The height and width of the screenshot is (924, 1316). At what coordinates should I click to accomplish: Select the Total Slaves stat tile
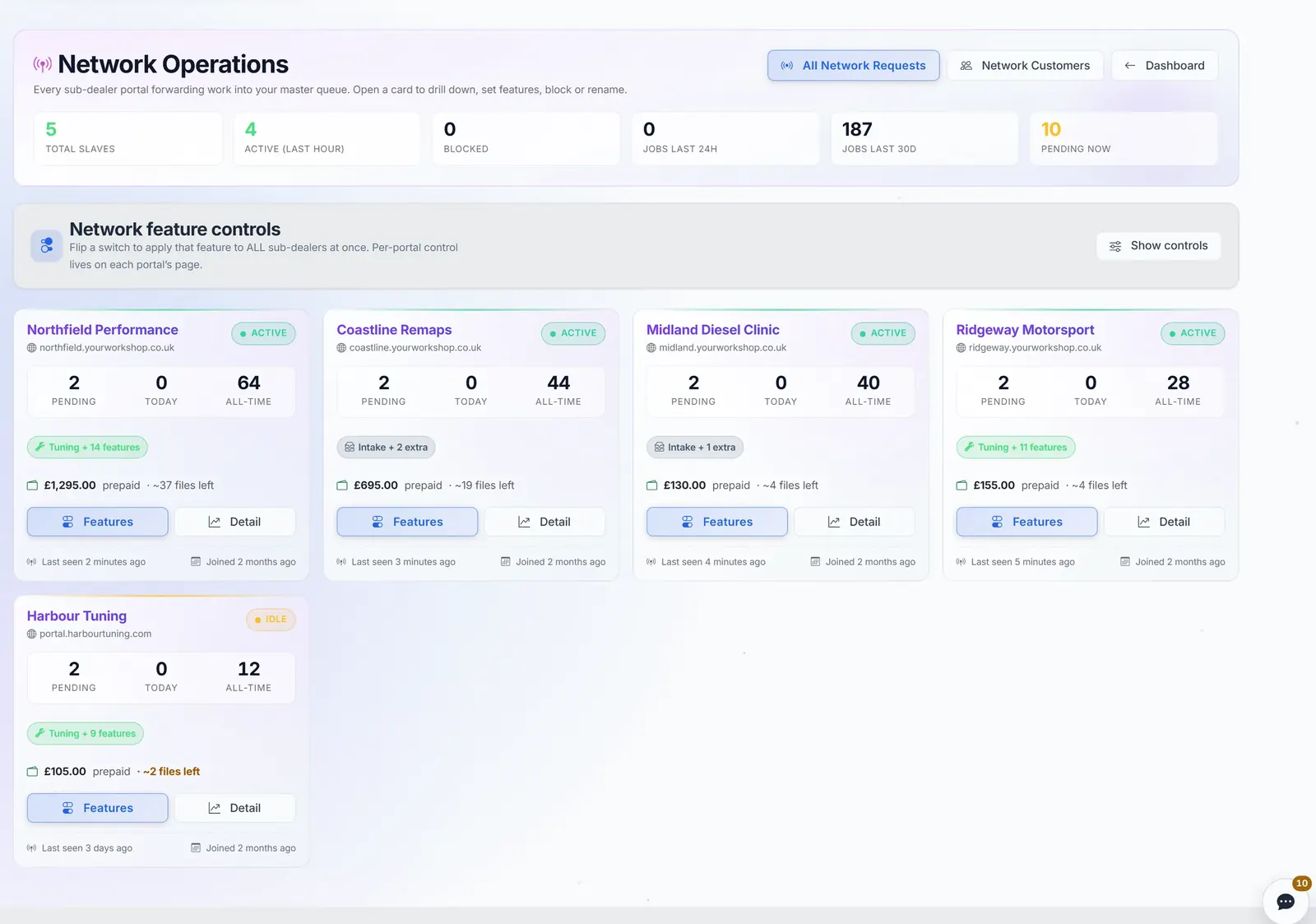pyautogui.click(x=128, y=138)
